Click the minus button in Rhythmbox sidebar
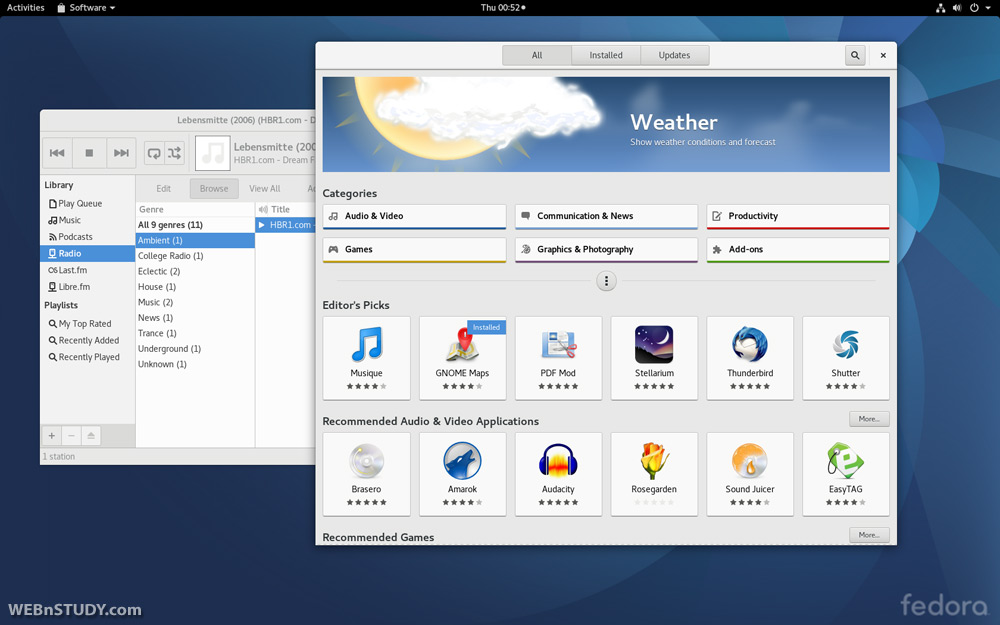1000x625 pixels. coord(71,436)
